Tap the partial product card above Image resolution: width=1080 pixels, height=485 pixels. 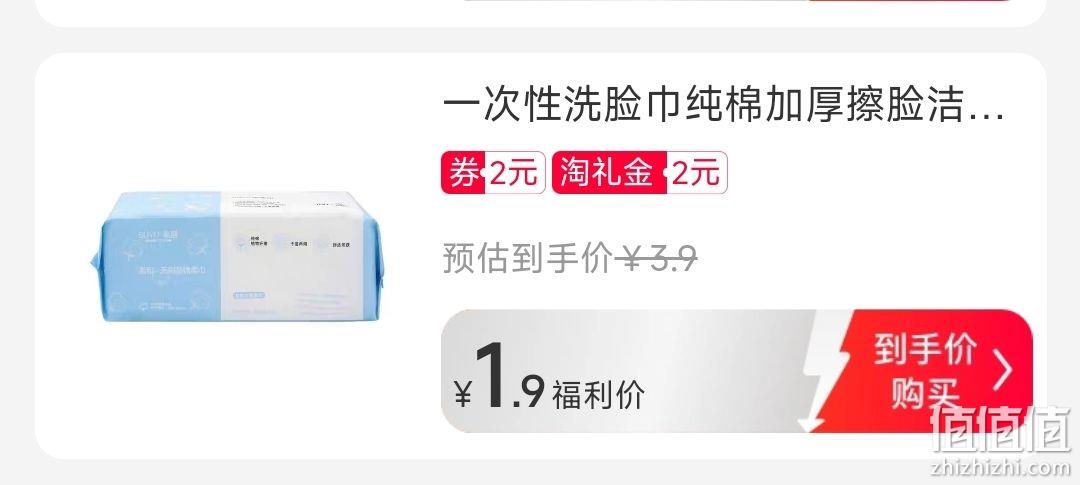(x=540, y=12)
